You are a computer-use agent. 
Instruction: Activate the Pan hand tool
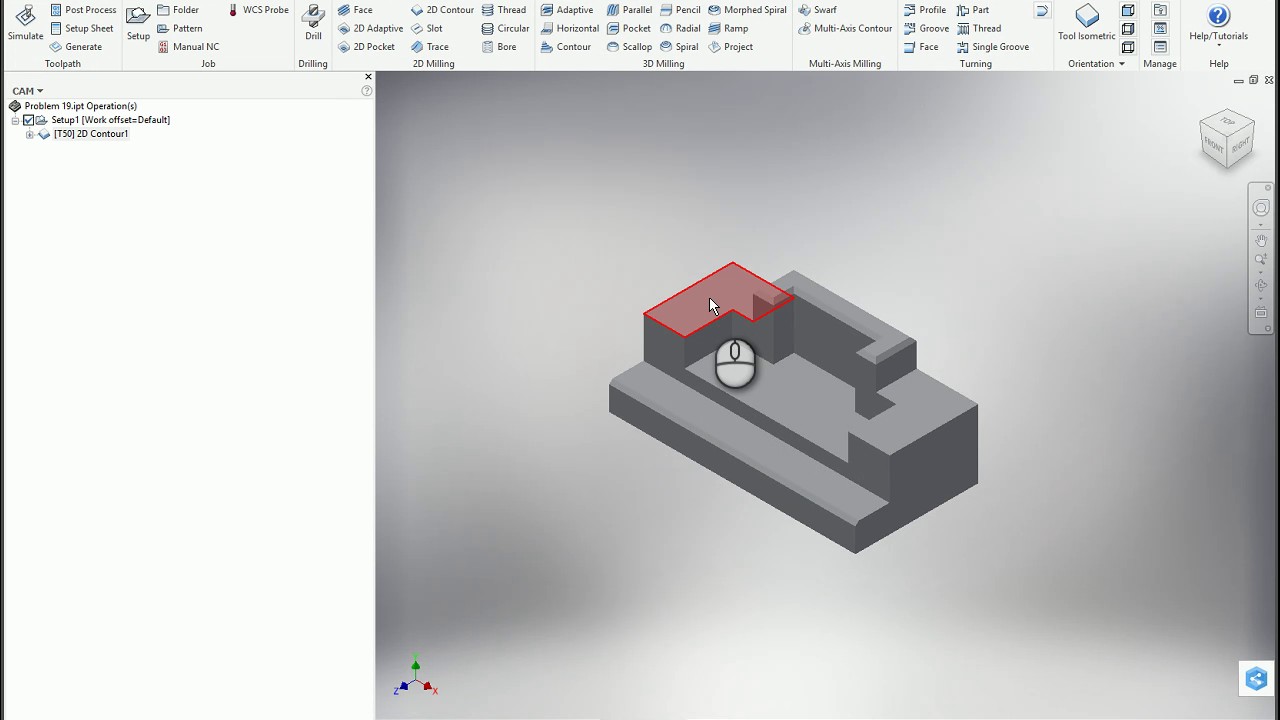1261,240
